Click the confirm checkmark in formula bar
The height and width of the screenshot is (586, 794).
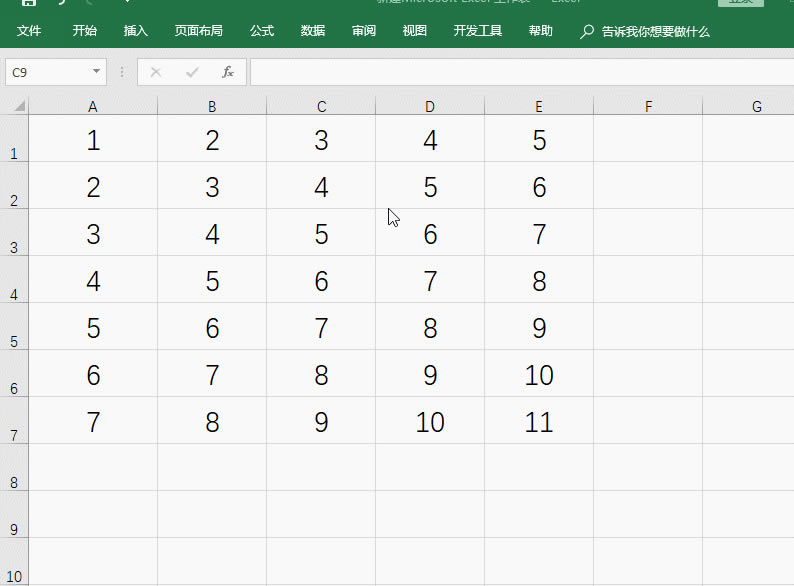pos(192,72)
